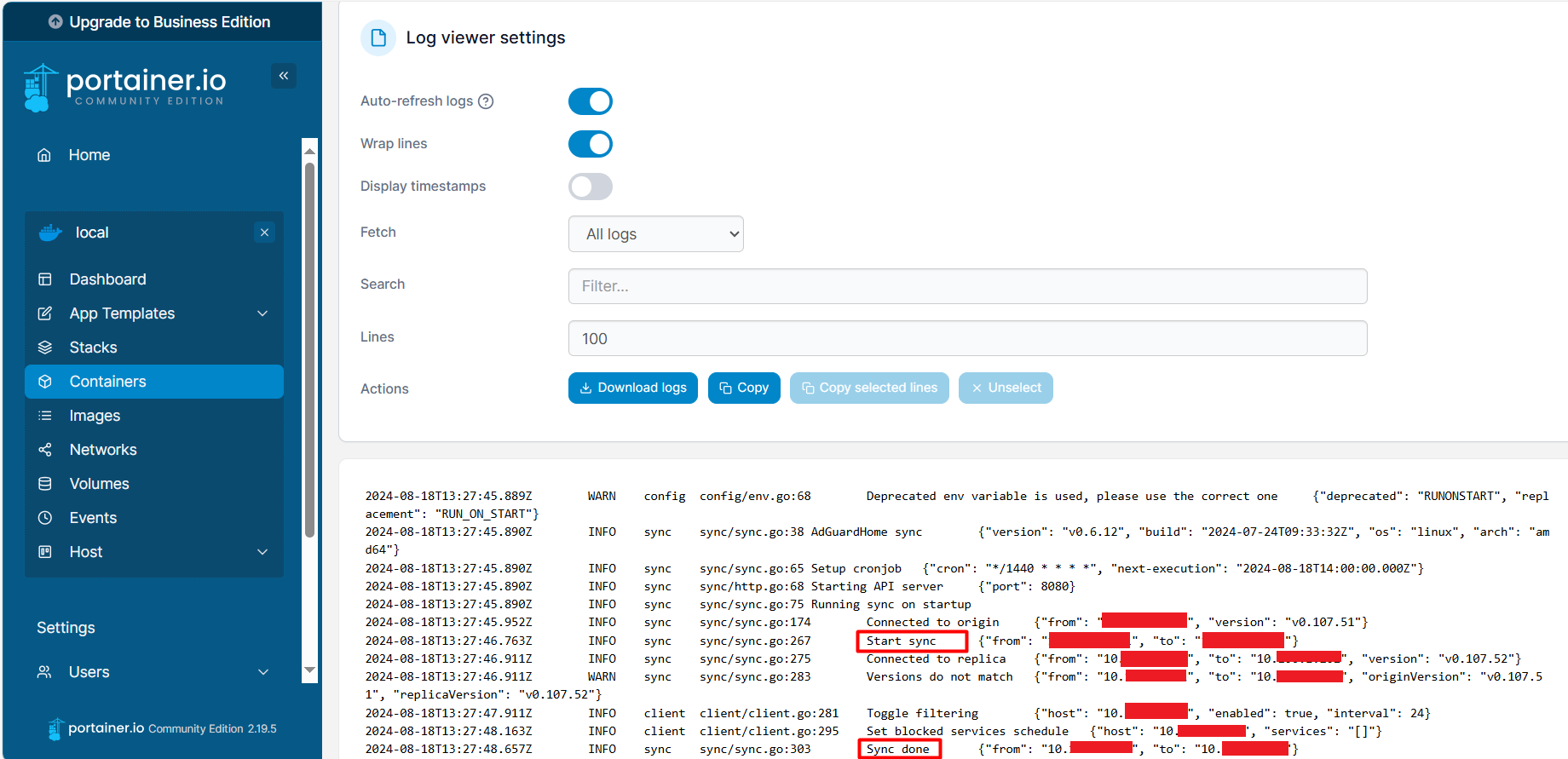
Task: Click the Host server icon
Action: pos(45,552)
